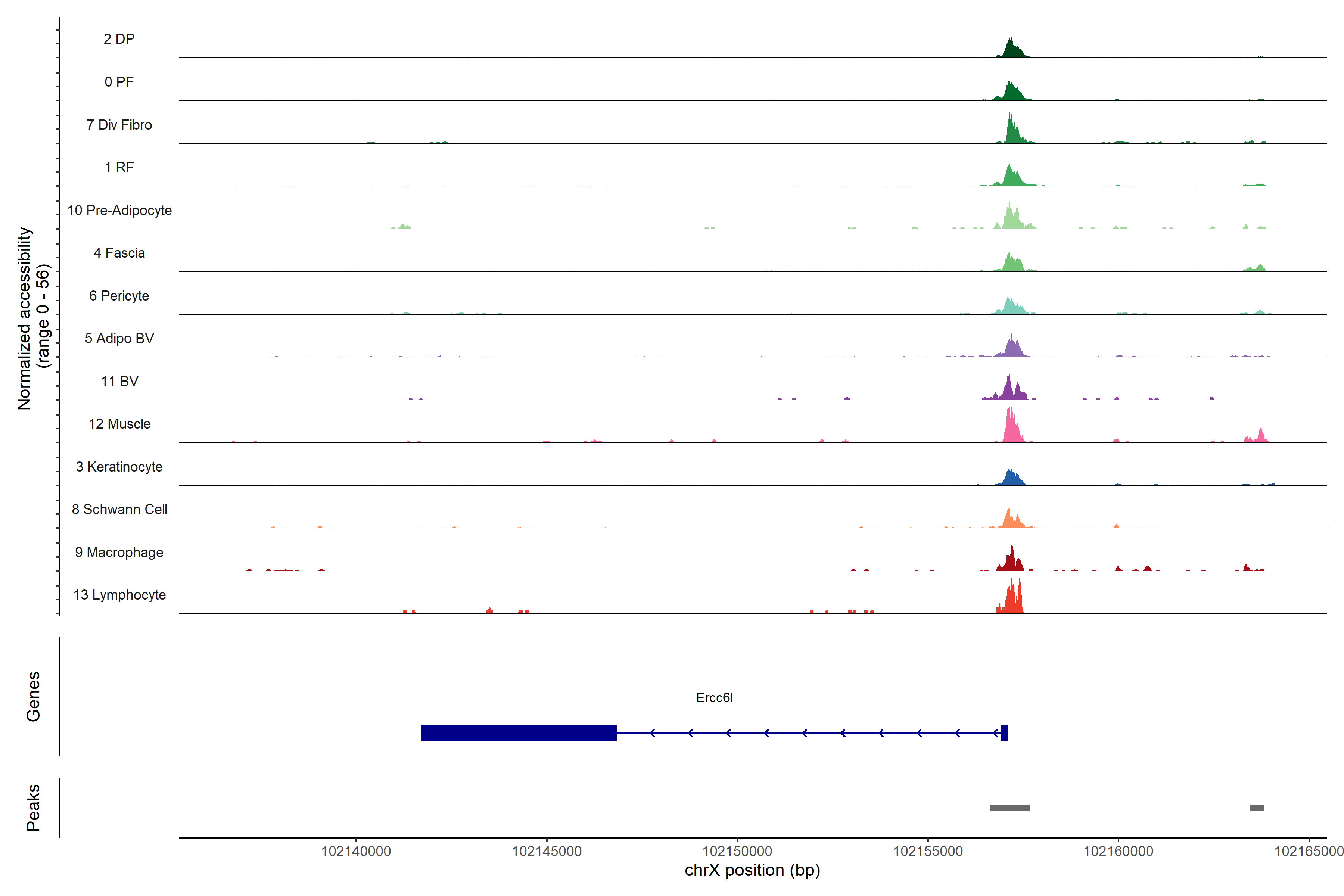Click the small Ercc6l first exon
This screenshot has height=896, width=1344.
coord(1004,732)
